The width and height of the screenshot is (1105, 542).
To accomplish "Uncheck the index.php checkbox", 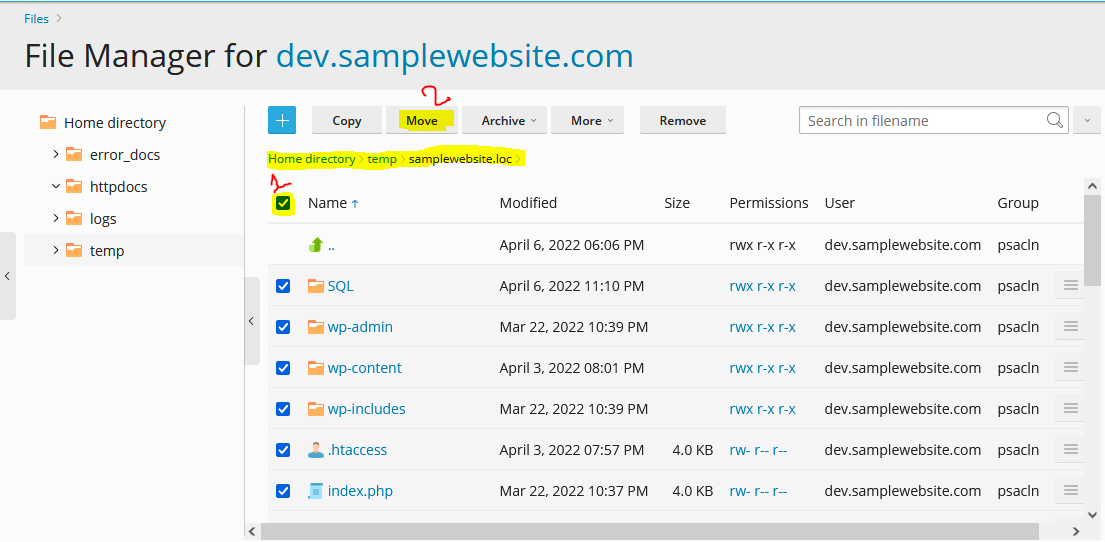I will tap(283, 491).
